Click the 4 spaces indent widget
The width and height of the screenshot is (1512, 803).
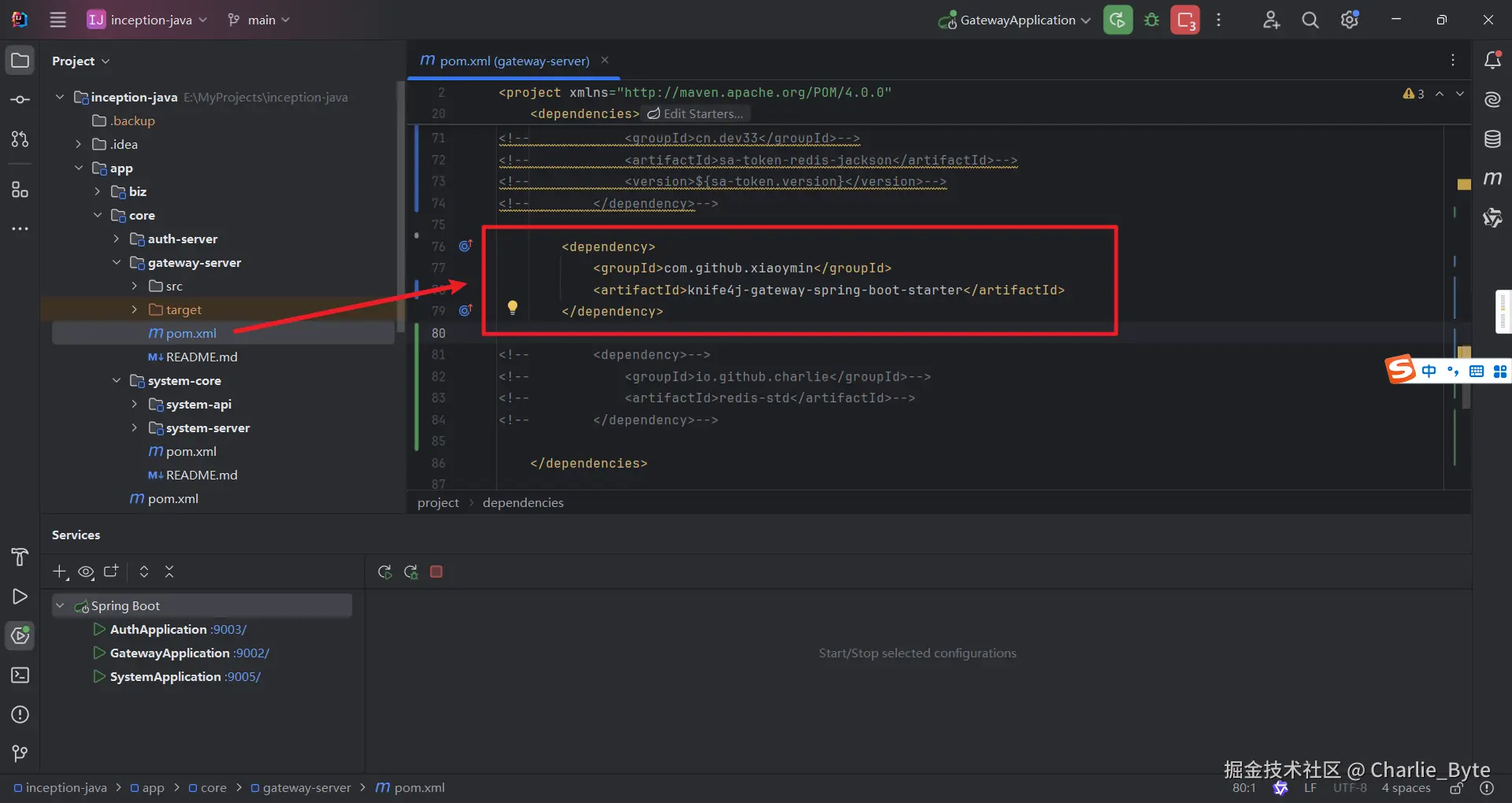tap(1406, 788)
